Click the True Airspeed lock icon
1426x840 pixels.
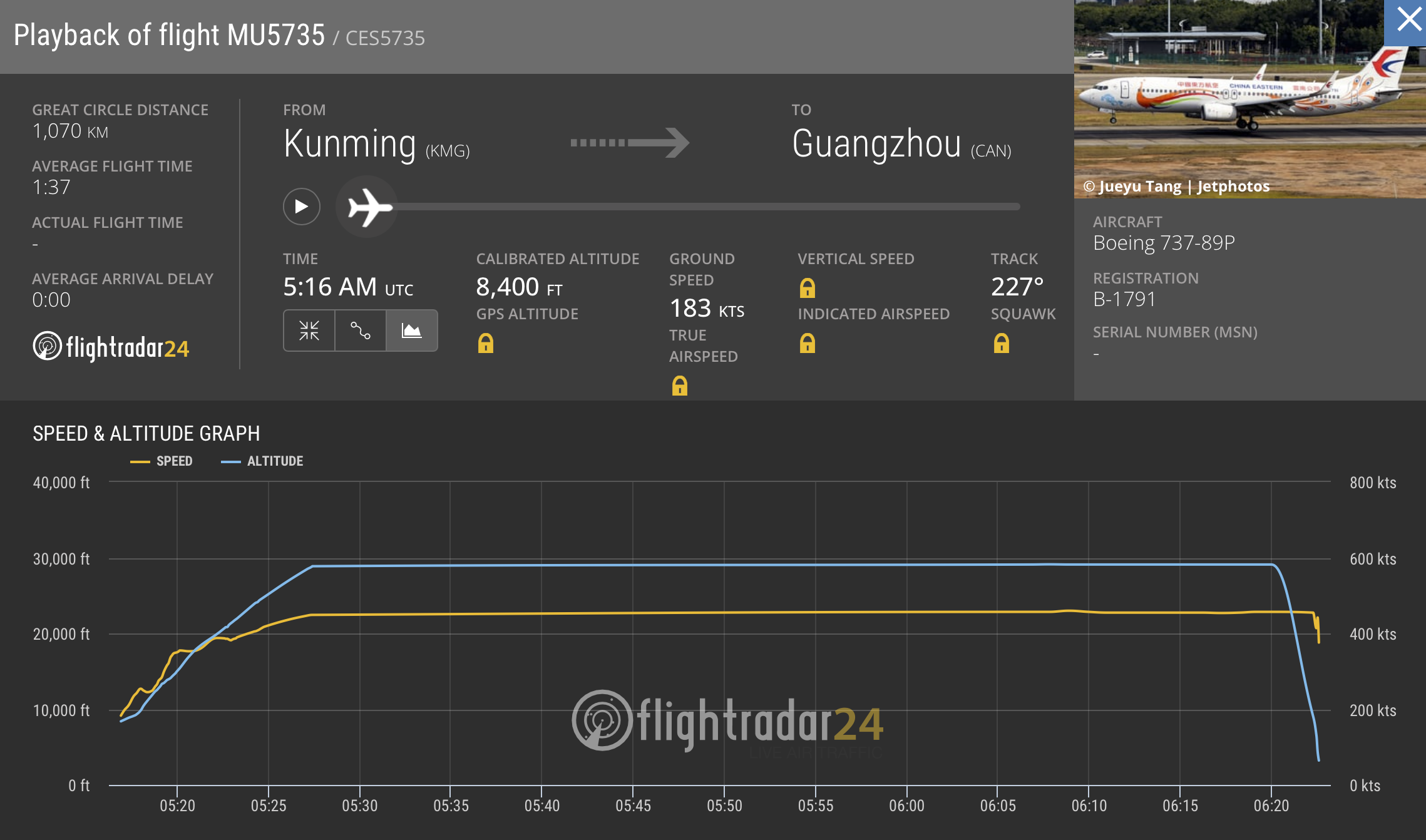pyautogui.click(x=680, y=386)
